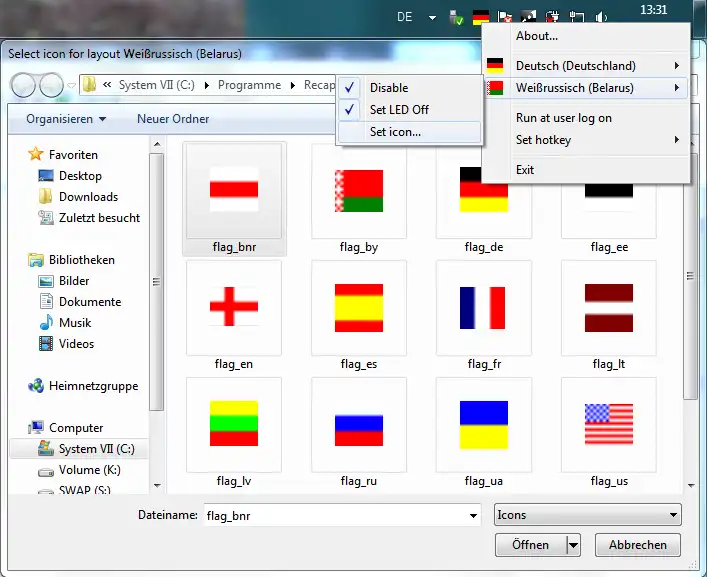Click the breadcrumb overflow chevrons
The height and width of the screenshot is (577, 708).
click(107, 84)
